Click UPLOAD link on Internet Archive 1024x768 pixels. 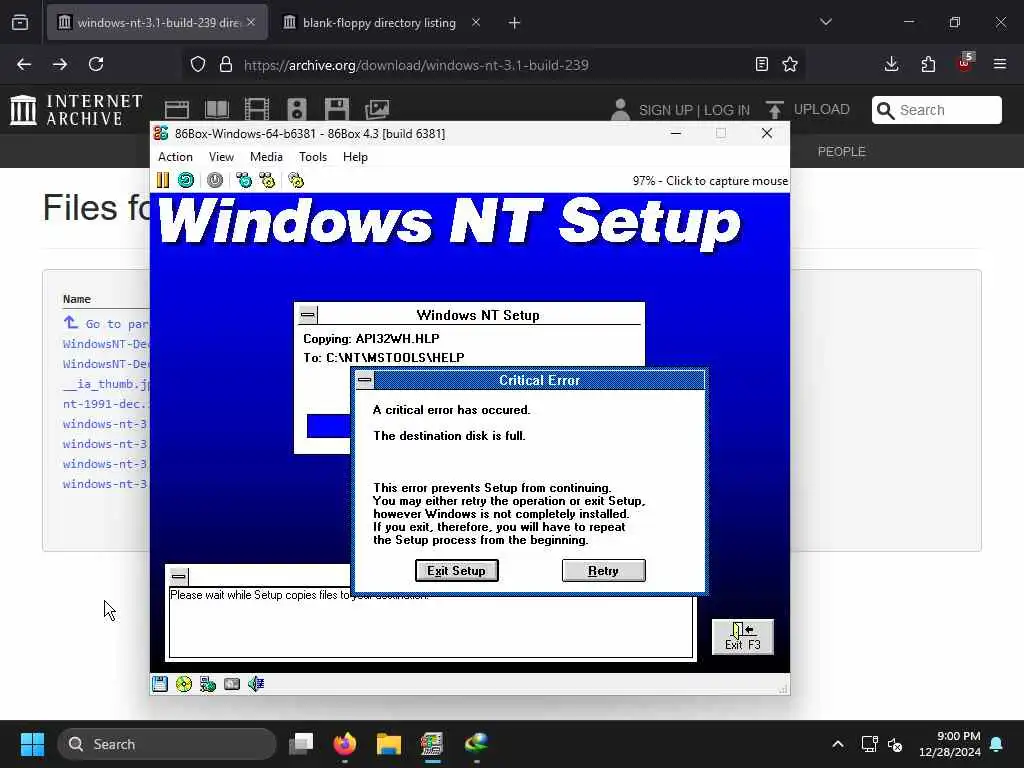coord(822,110)
